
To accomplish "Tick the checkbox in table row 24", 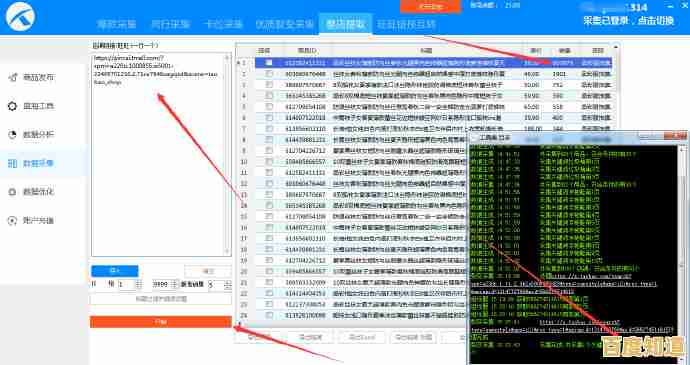I will point(269,316).
